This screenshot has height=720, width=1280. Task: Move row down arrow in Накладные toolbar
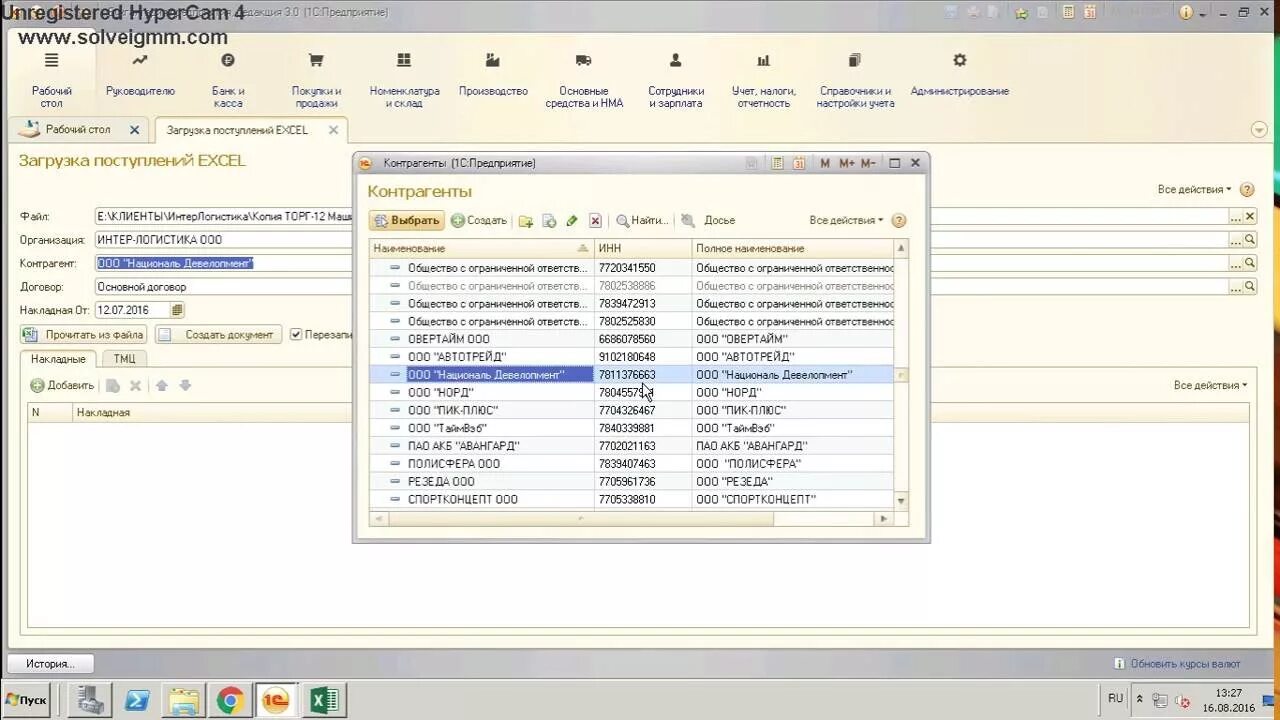[x=185, y=385]
